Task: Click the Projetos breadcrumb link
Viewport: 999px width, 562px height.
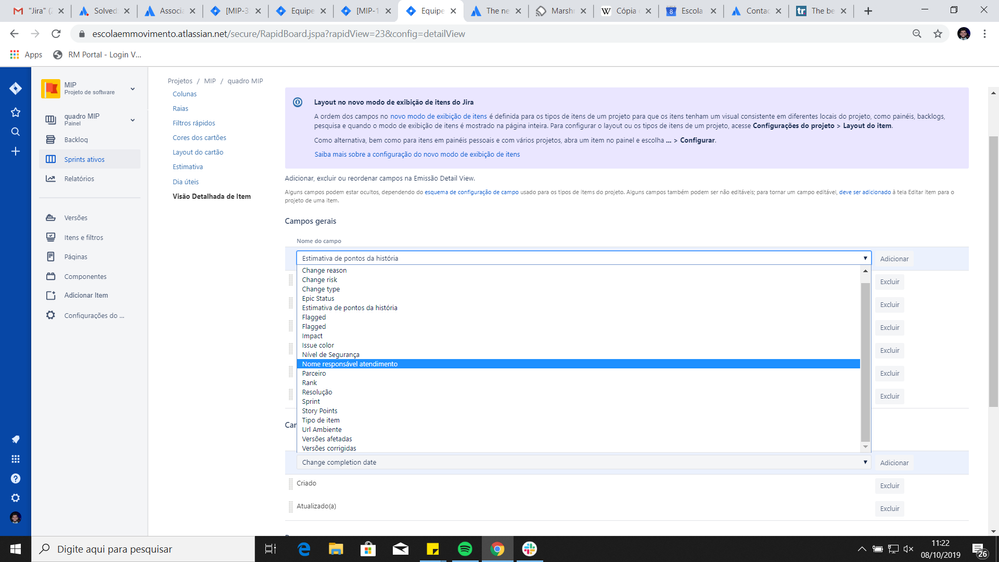Action: tap(180, 81)
